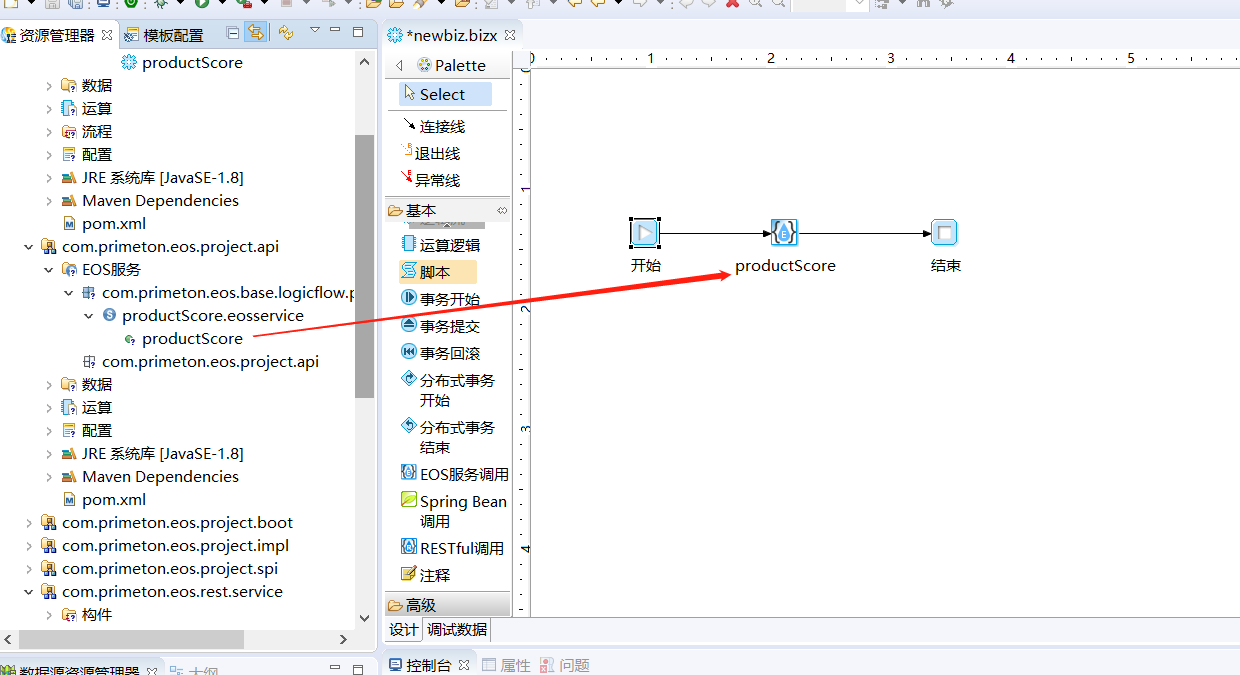Select the EOS服务调用 palette element

pyautogui.click(x=457, y=474)
